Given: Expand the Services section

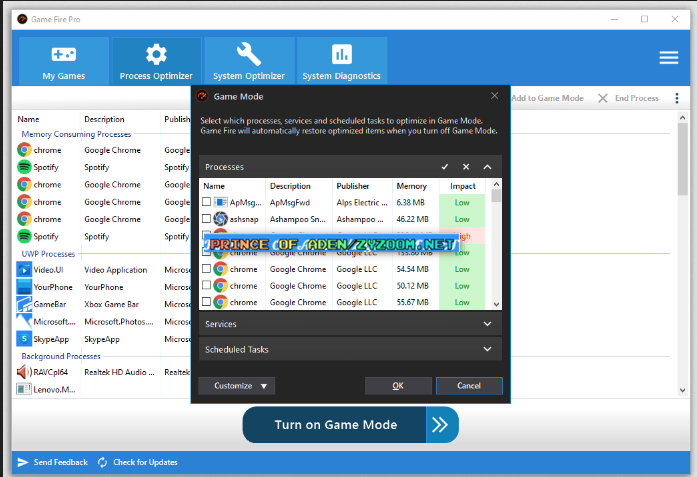Looking at the screenshot, I should pos(350,324).
